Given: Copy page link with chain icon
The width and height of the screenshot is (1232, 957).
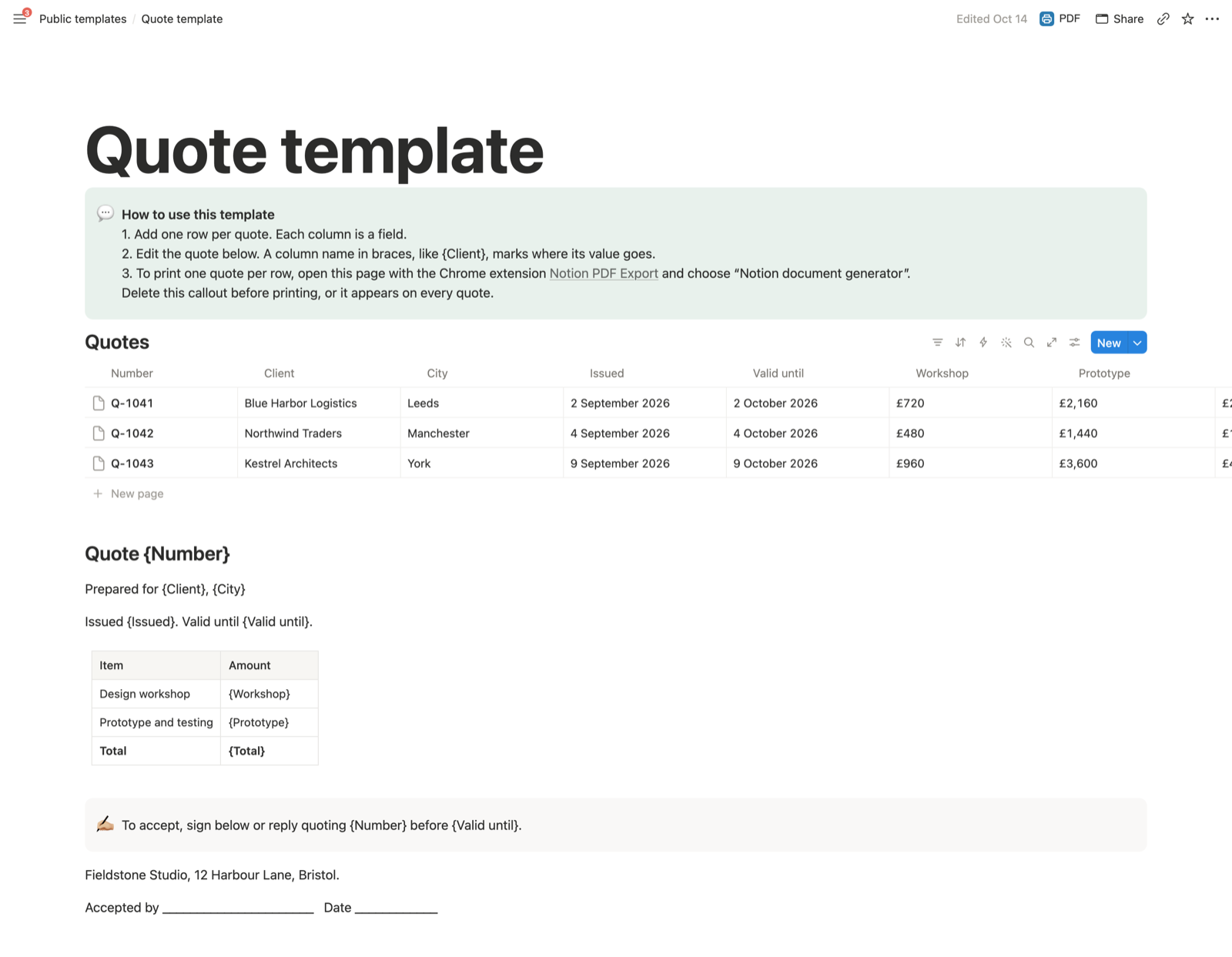Looking at the screenshot, I should coord(1163,18).
